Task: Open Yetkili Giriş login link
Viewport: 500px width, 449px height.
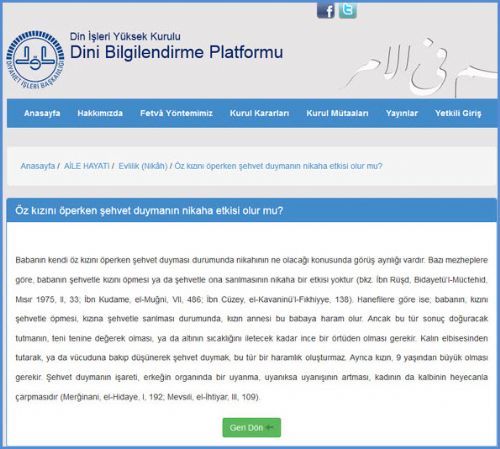Action: click(458, 113)
